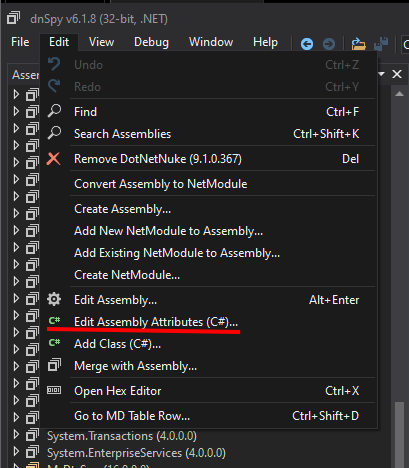Screen dimensions: 409x468
Task: Open the Assembly Explorer panel options dropdown
Action: coord(382,74)
